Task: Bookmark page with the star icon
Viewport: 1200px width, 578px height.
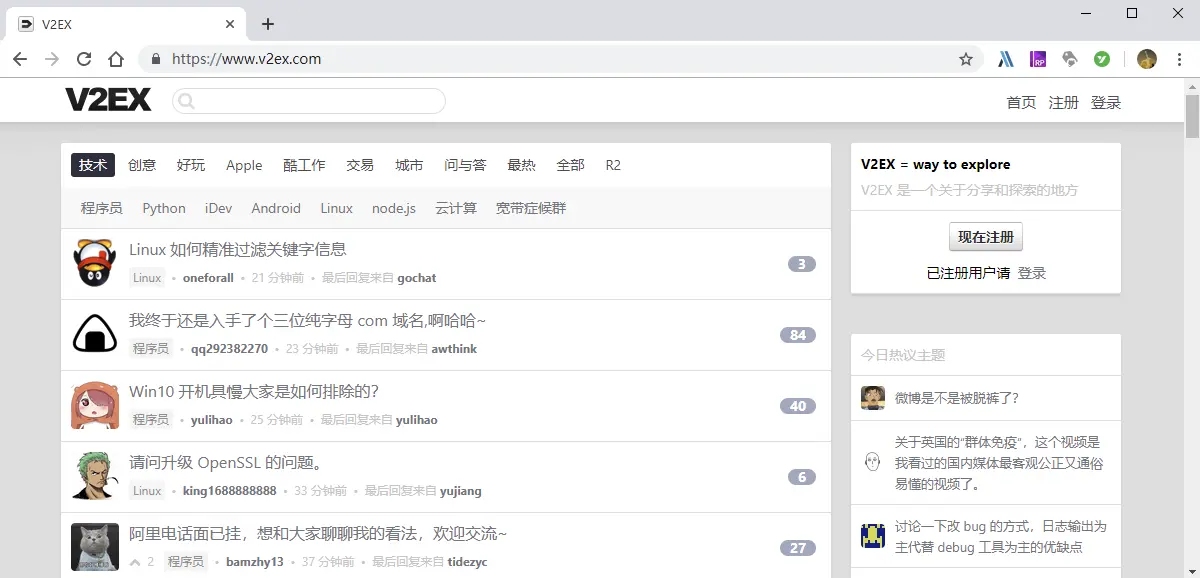Action: (966, 59)
